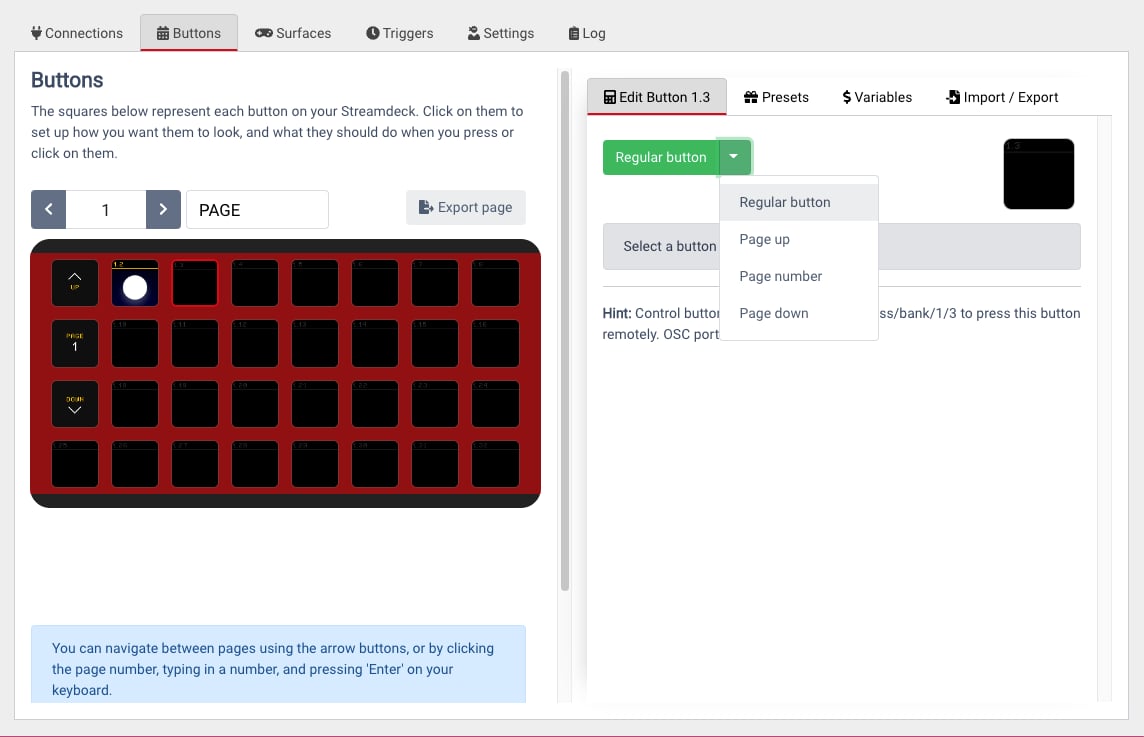This screenshot has height=737, width=1144.
Task: Open the Presets tab
Action: [776, 97]
